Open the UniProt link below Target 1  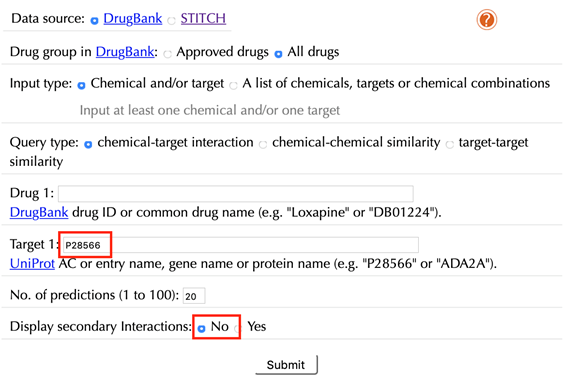(x=32, y=263)
